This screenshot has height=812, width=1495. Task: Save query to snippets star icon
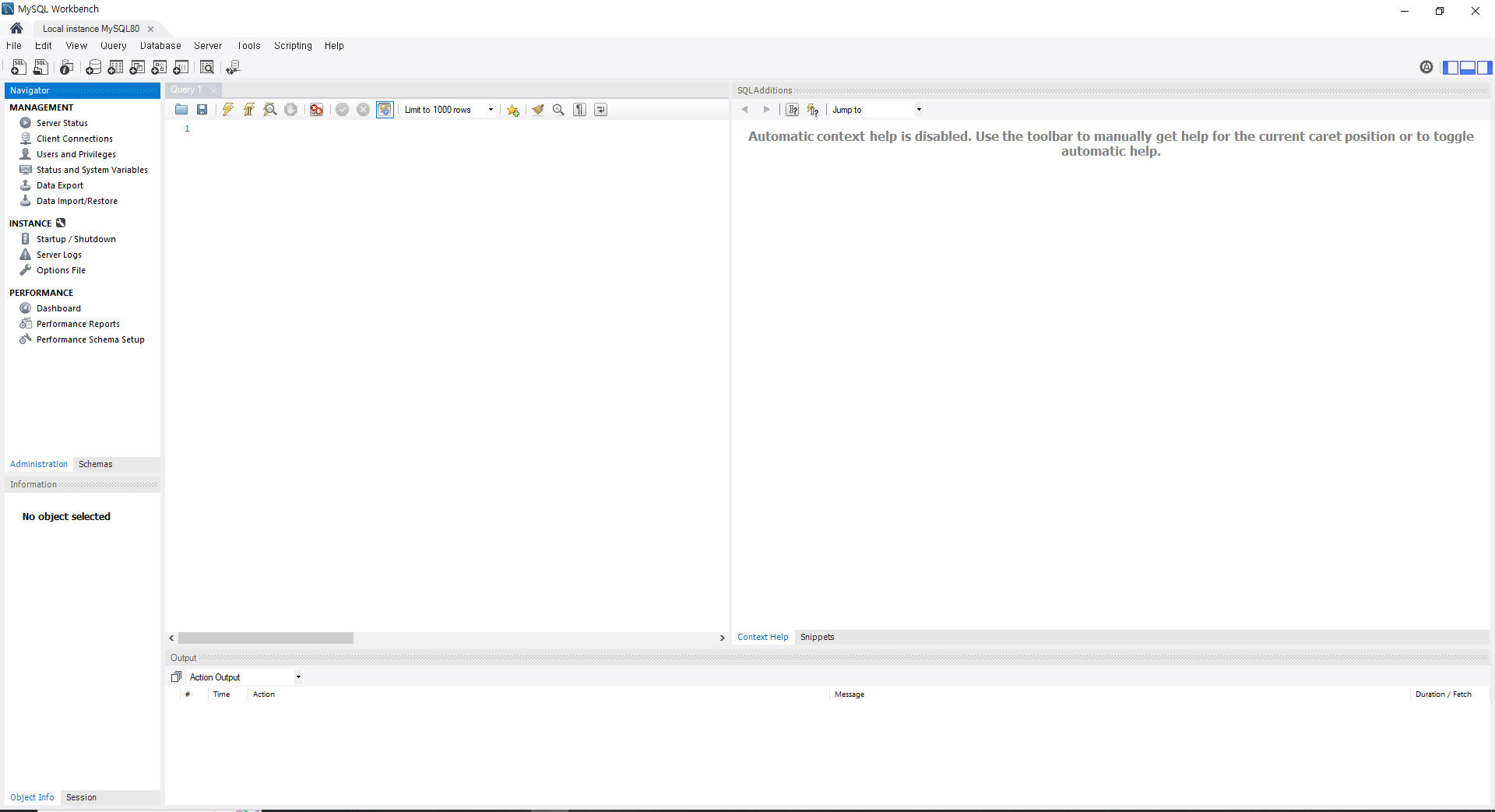512,110
